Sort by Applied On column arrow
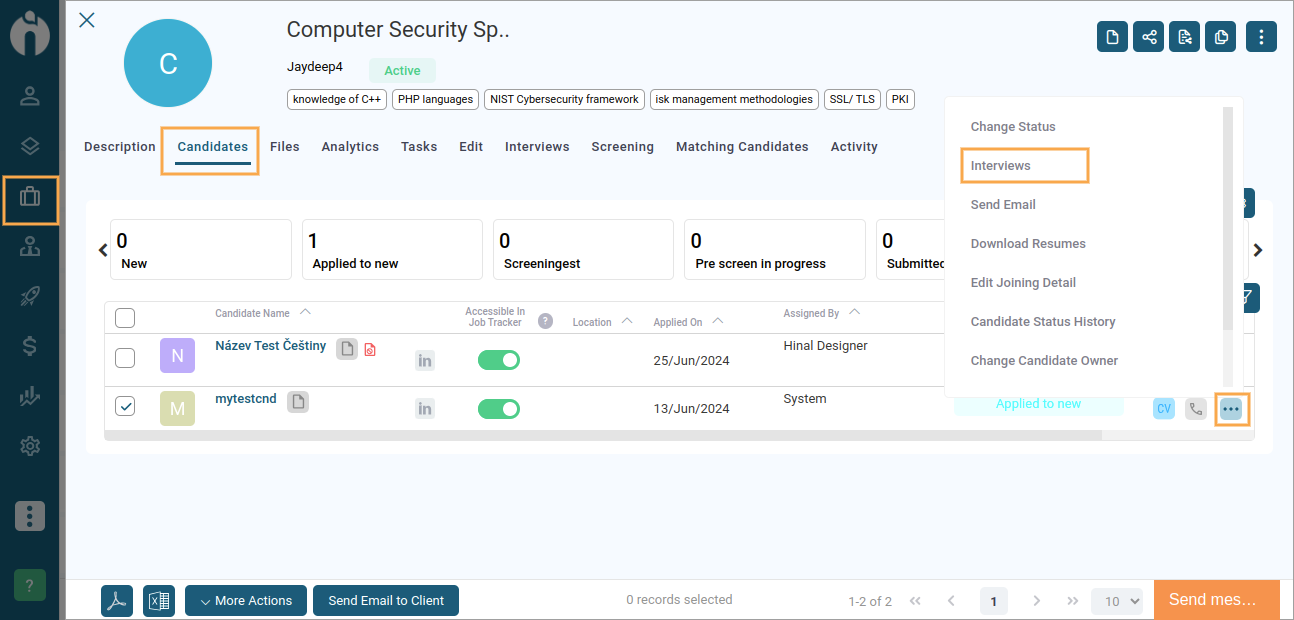The image size is (1294, 620). click(718, 320)
